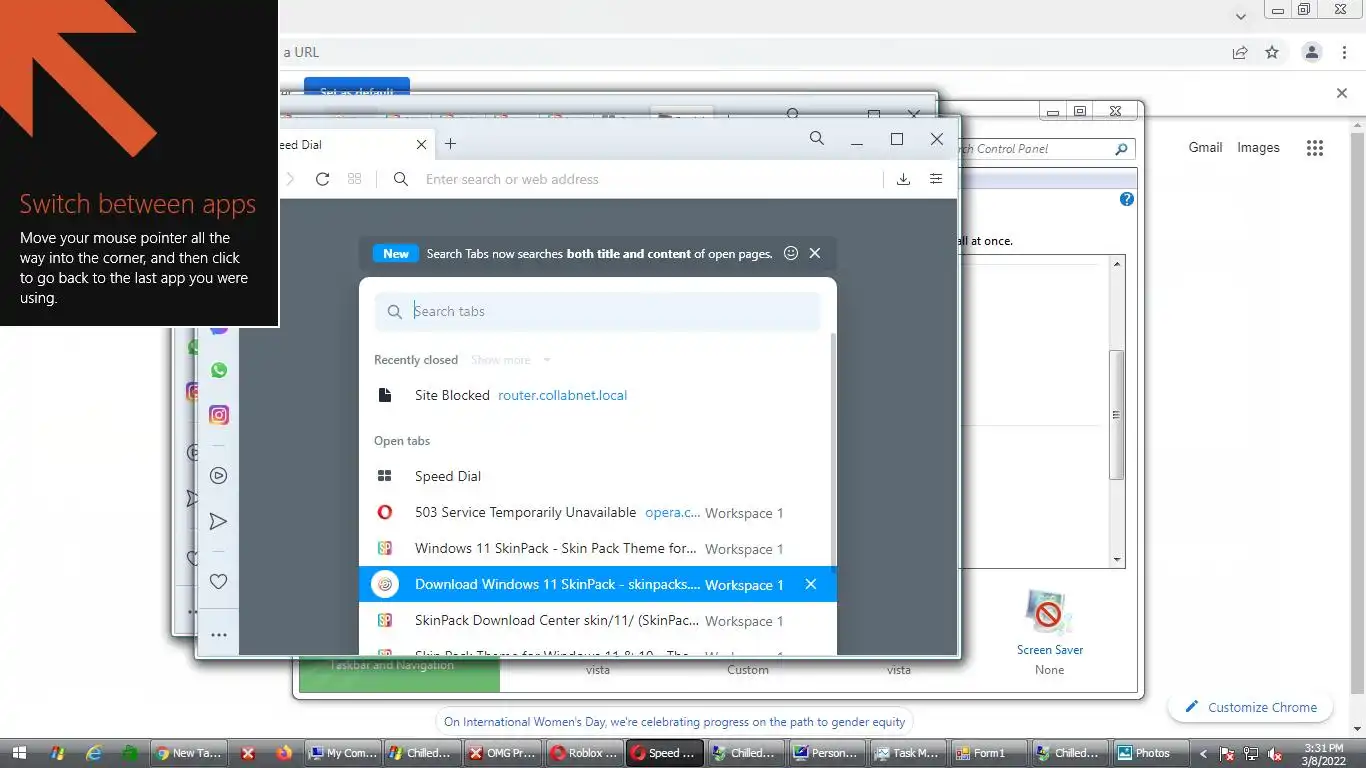Close the highlighted Download Windows 11 SkinPack tab
The height and width of the screenshot is (768, 1366).
point(811,584)
